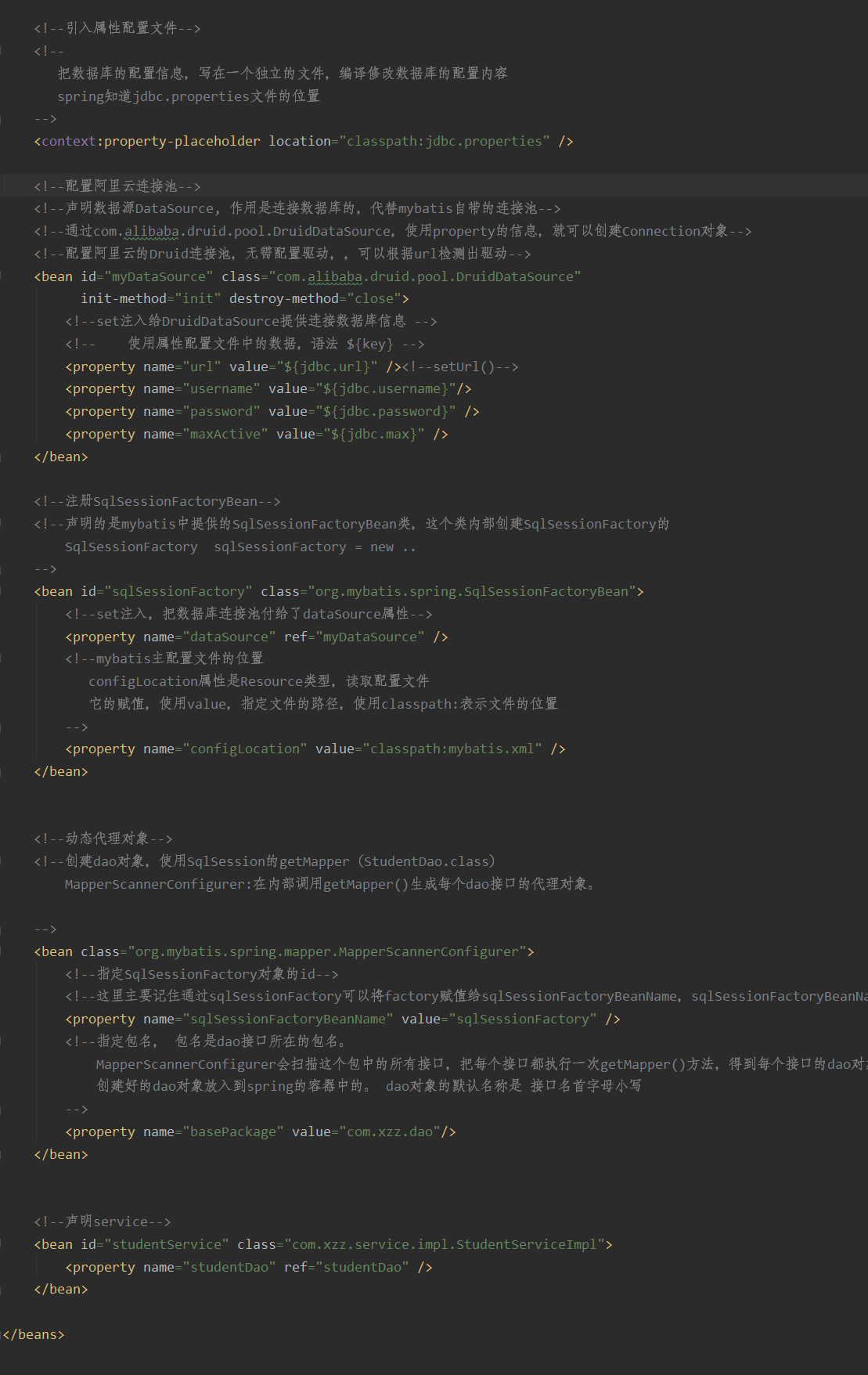Click comment text "sqlSessionFactory = new .."
This screenshot has width=868, height=1375.
click(315, 547)
